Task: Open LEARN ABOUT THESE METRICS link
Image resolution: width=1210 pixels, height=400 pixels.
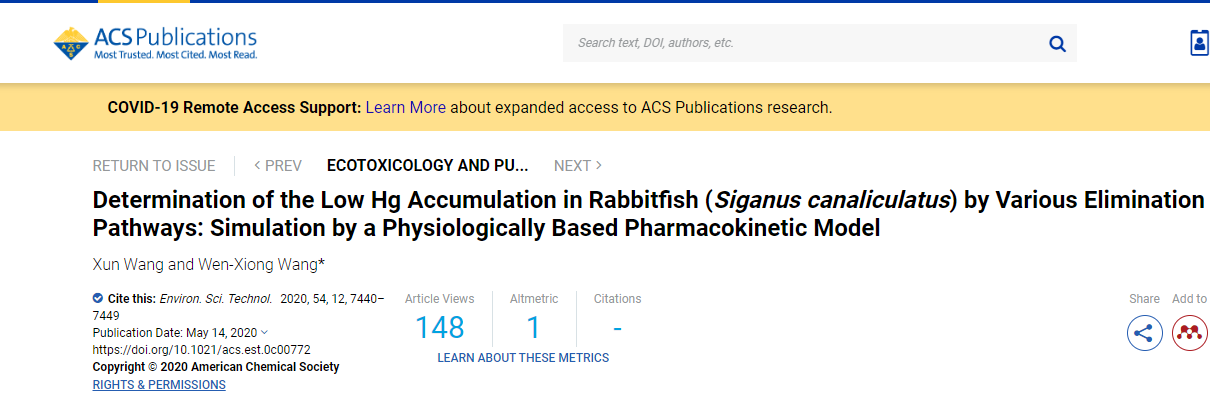Action: (x=523, y=357)
